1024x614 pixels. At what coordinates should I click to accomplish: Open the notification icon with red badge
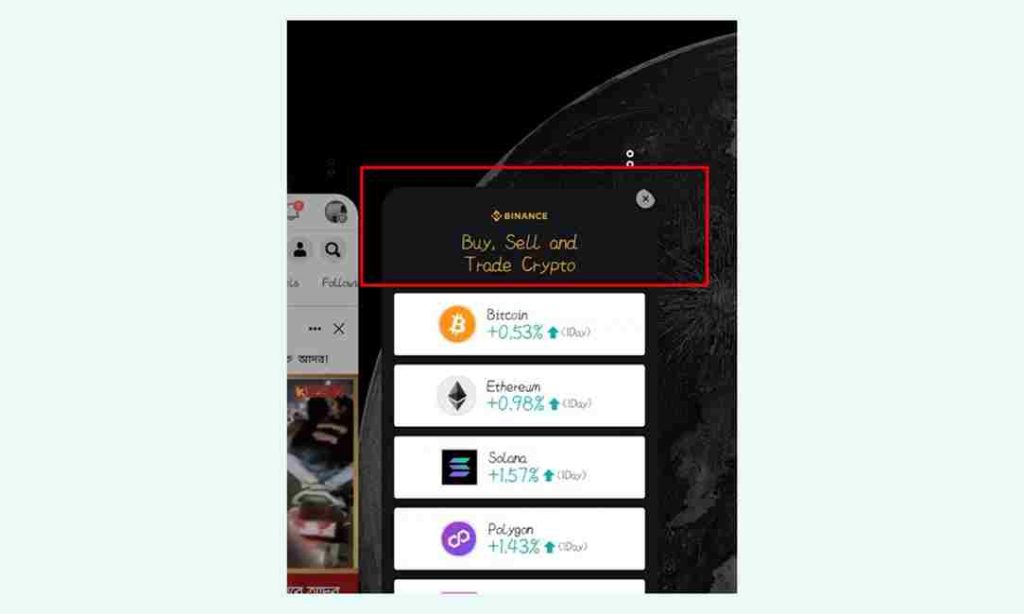295,210
